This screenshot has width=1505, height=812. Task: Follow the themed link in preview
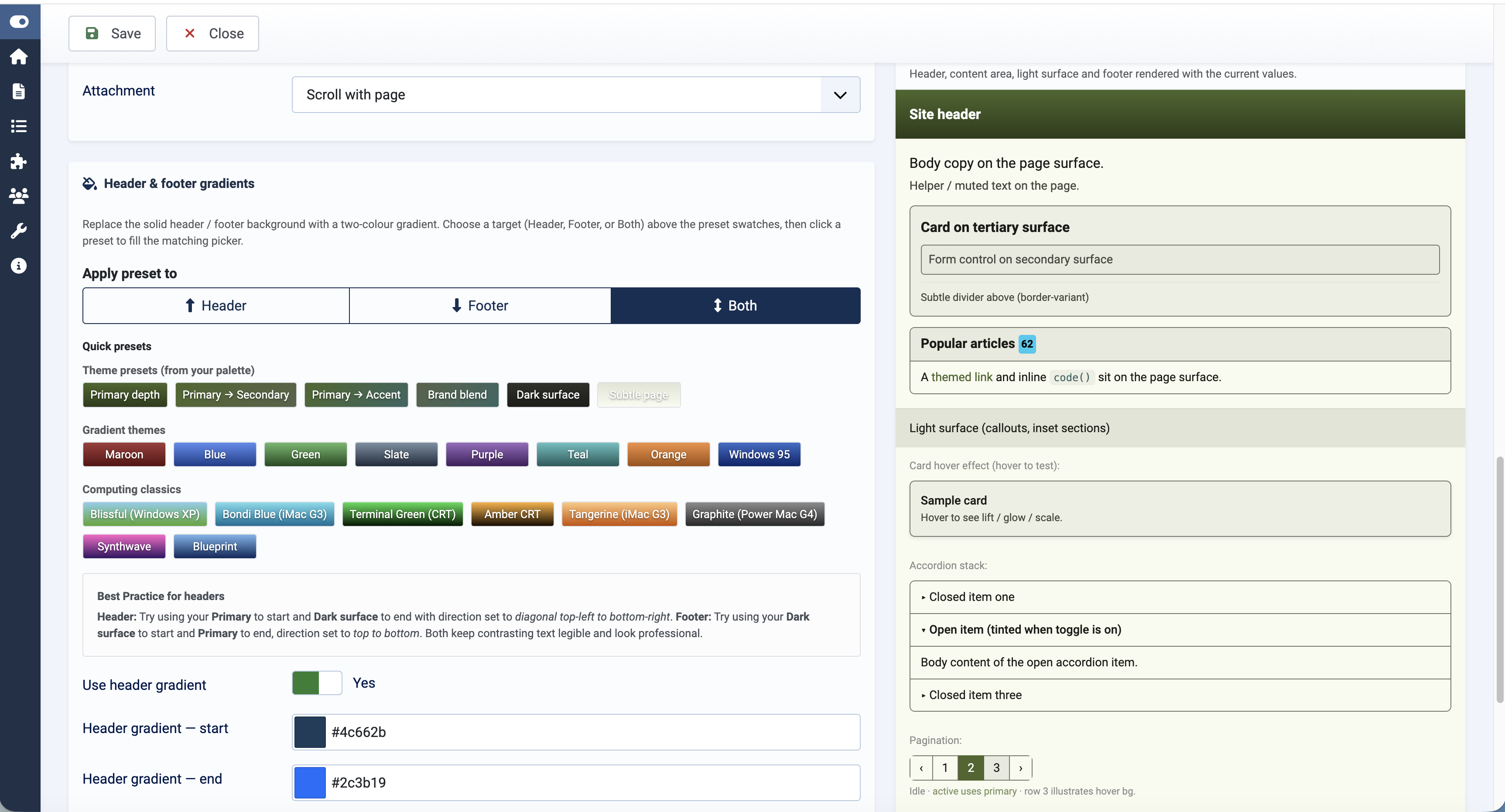[961, 377]
